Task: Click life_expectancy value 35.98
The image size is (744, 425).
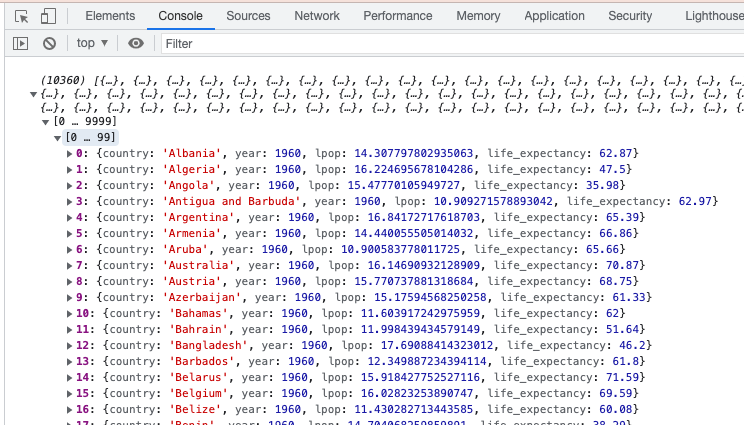Action: click(x=602, y=185)
